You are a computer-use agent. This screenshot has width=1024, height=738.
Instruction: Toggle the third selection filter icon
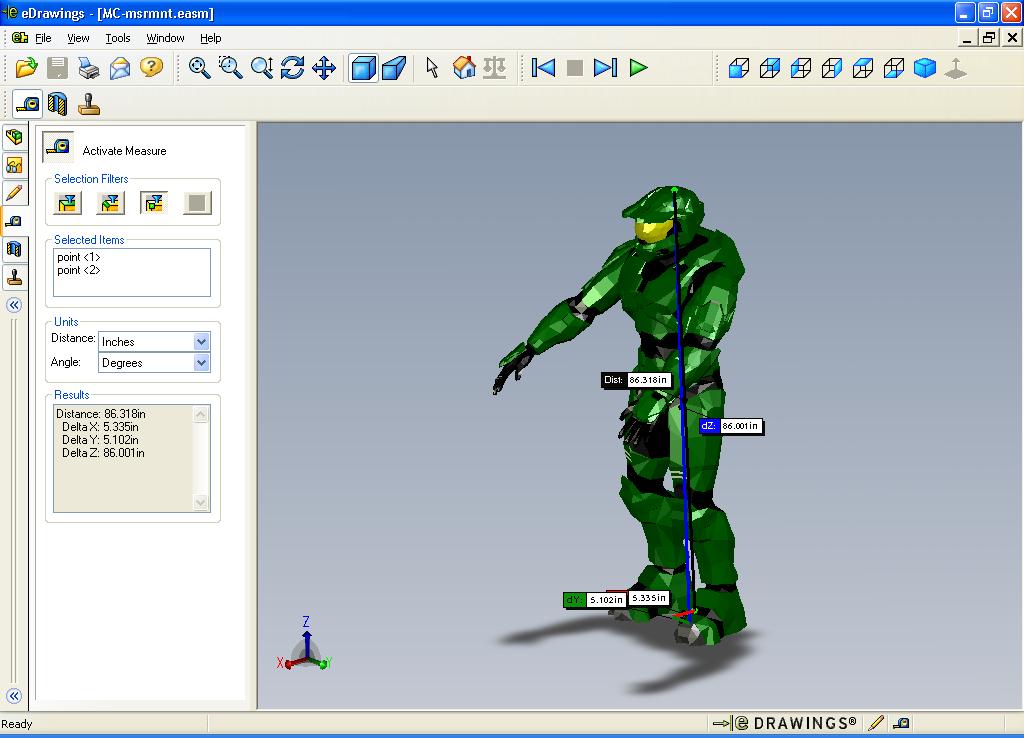pyautogui.click(x=153, y=203)
